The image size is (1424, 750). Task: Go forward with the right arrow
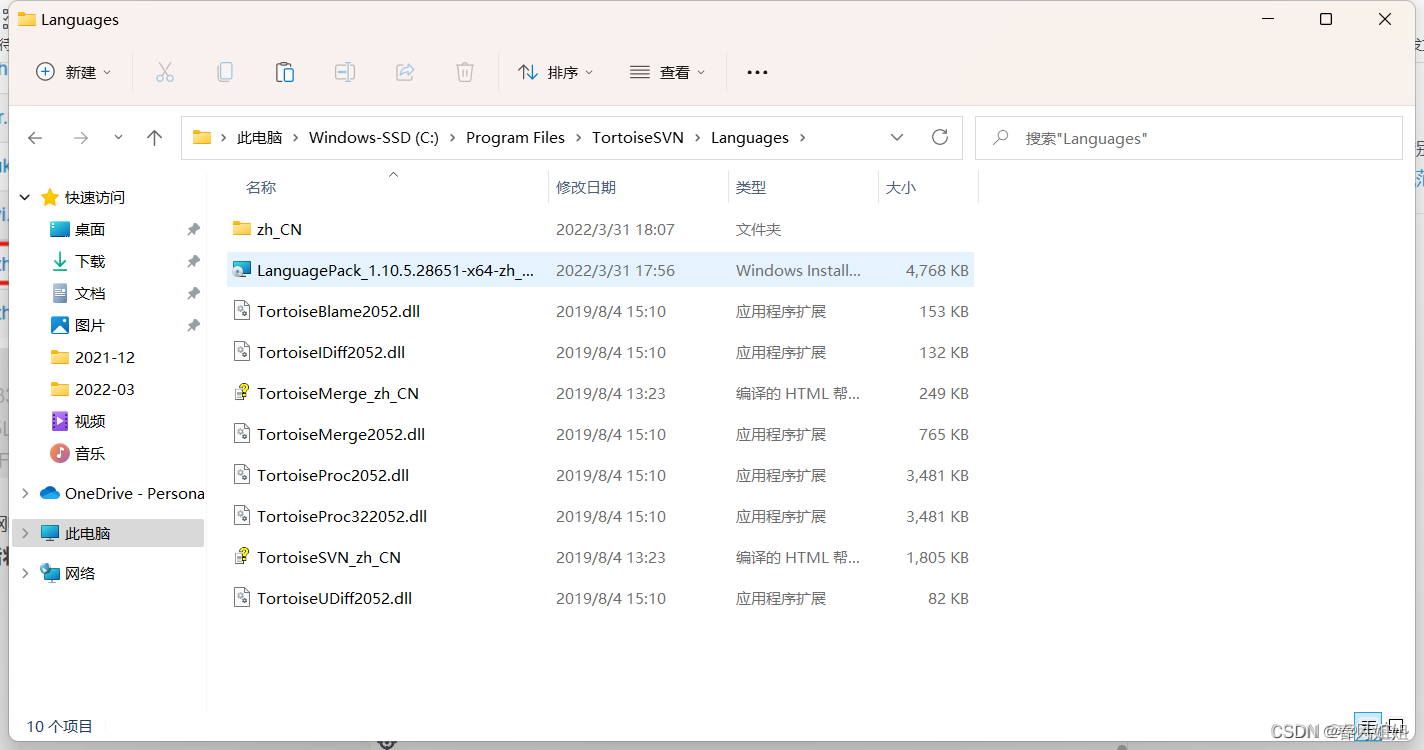[81, 138]
